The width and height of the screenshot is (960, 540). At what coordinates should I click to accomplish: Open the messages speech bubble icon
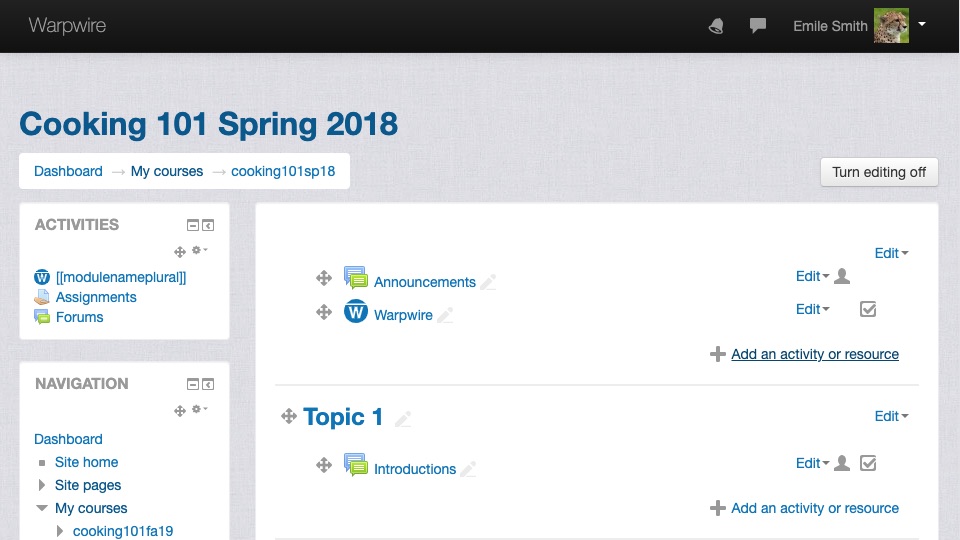tap(757, 25)
